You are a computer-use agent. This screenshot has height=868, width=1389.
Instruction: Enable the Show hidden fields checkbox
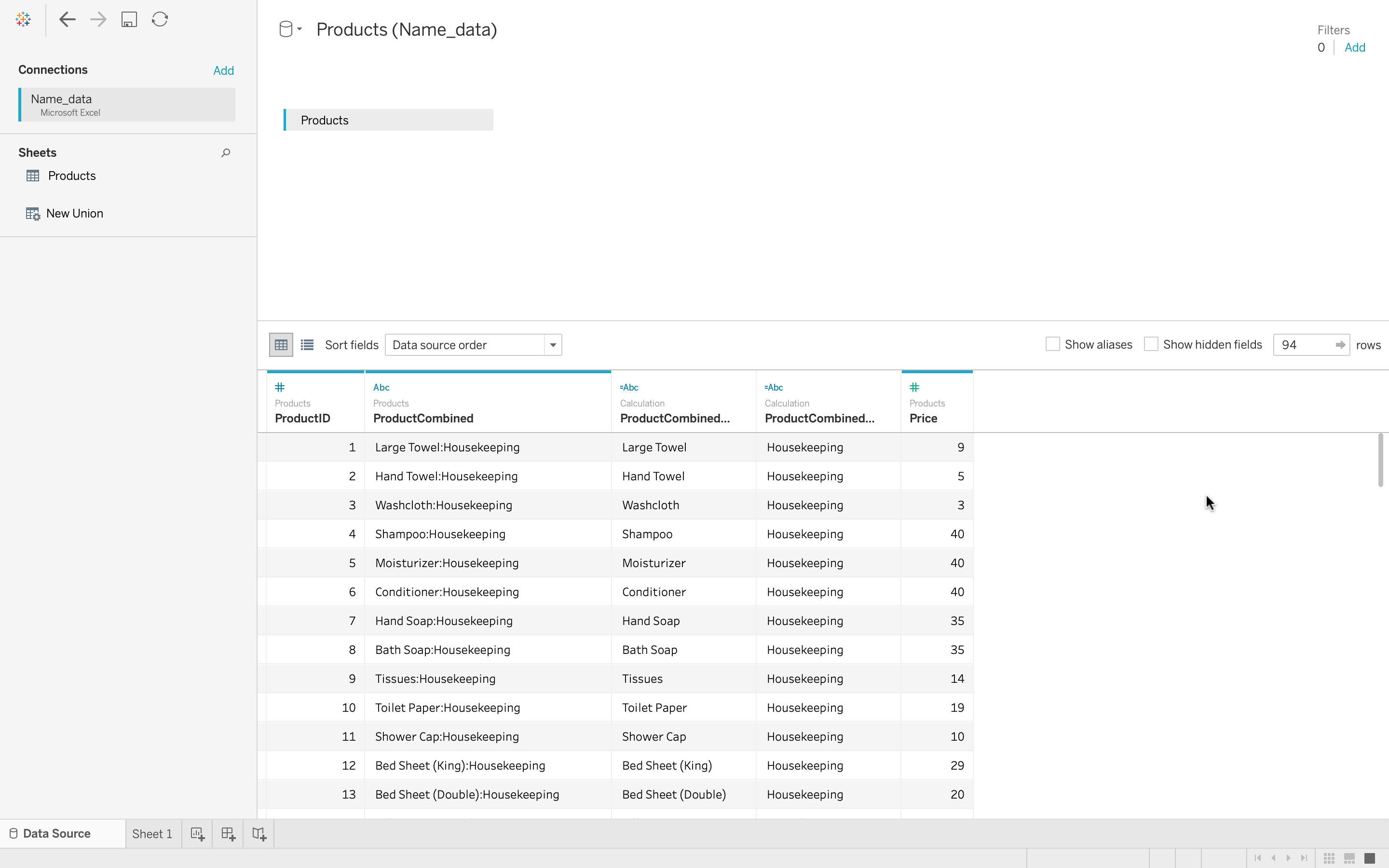(1150, 344)
